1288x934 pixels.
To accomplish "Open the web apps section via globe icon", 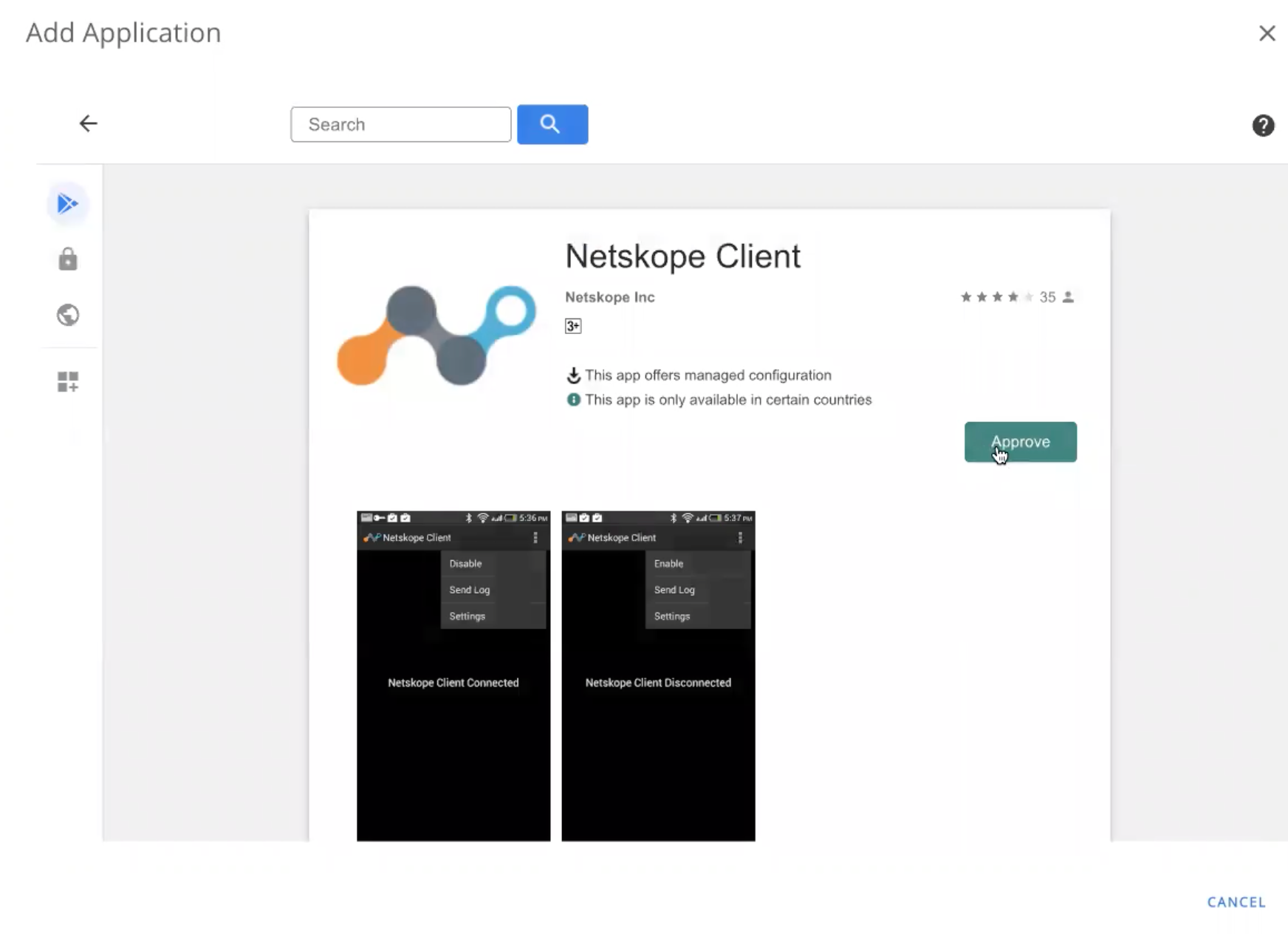I will (x=67, y=315).
